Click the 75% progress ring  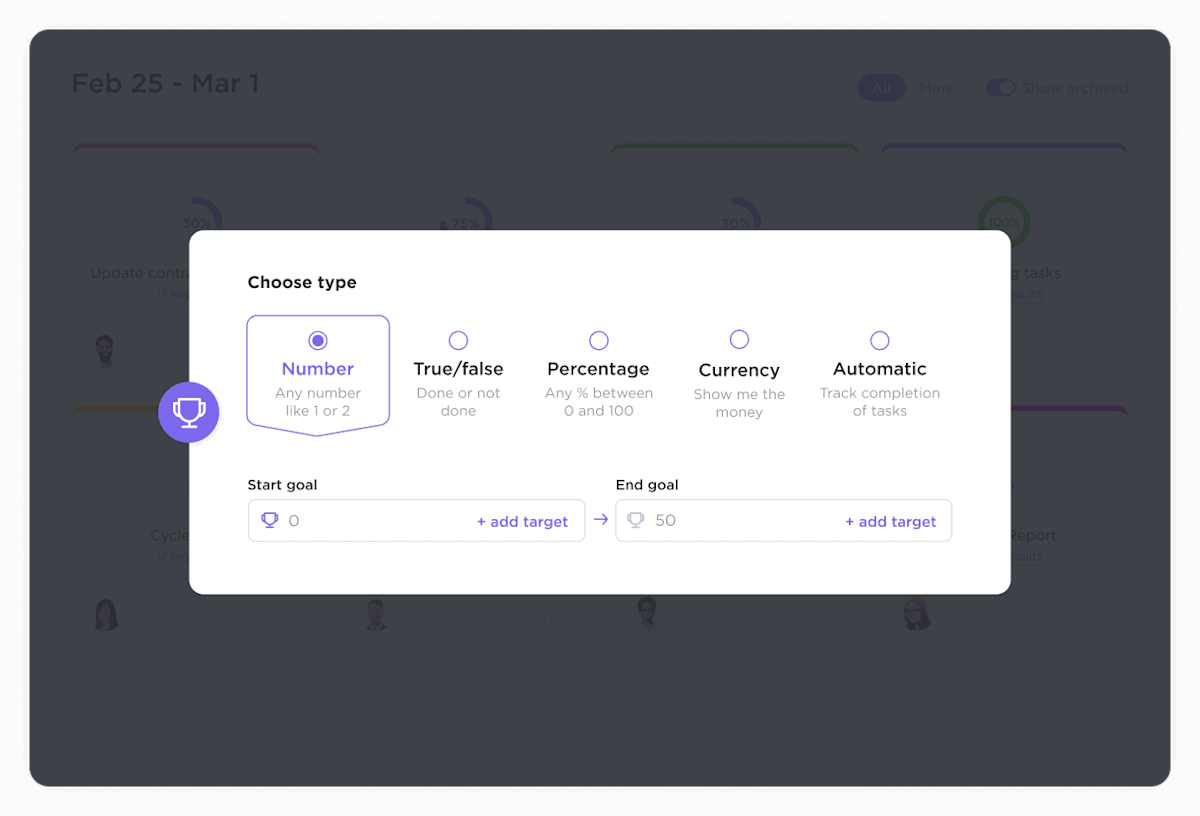click(x=466, y=220)
